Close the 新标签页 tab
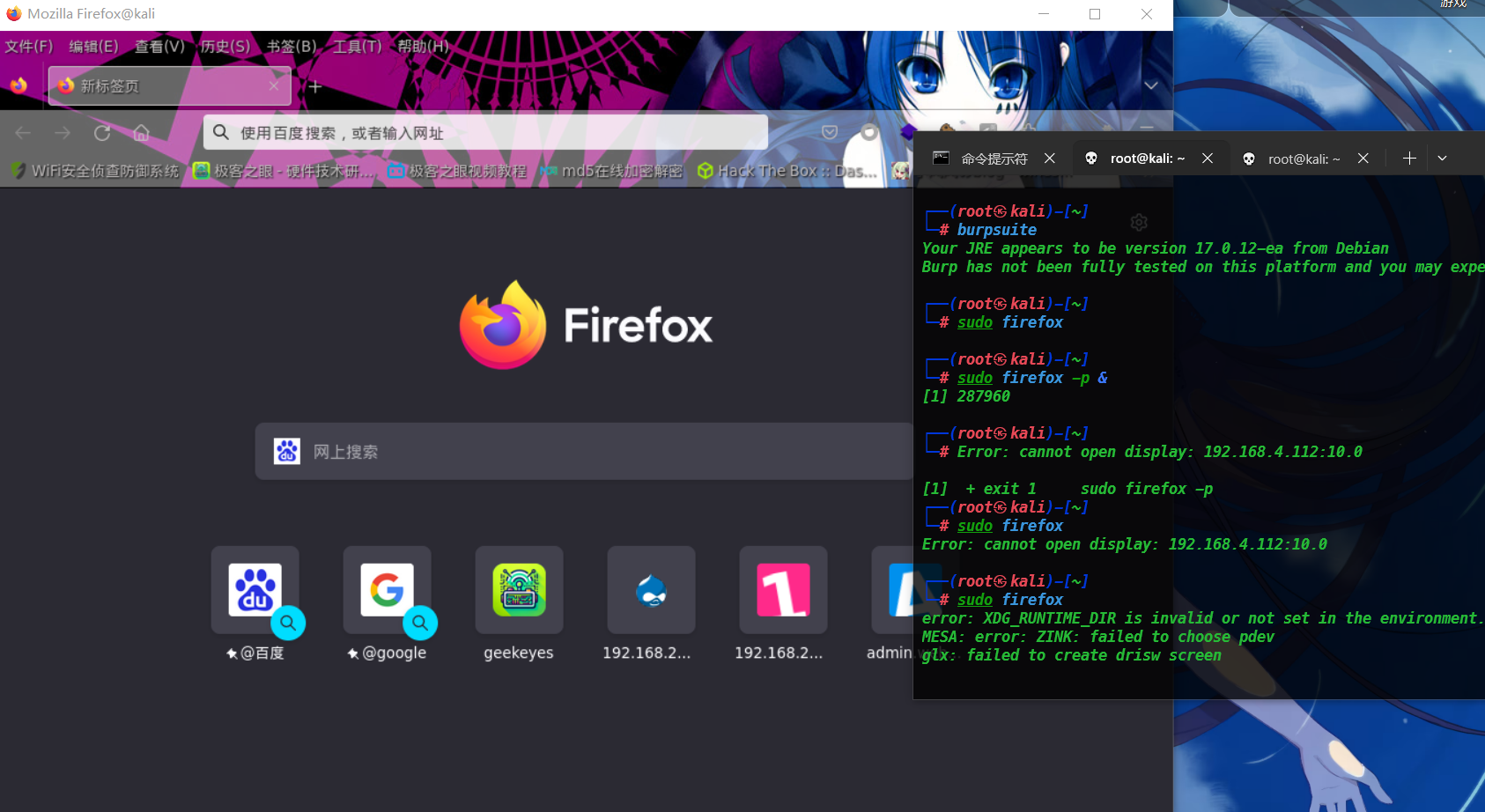This screenshot has width=1485, height=812. pyautogui.click(x=274, y=85)
